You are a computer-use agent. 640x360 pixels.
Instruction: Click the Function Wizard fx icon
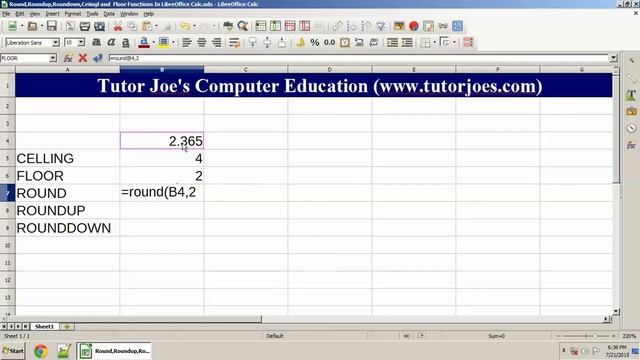[68, 58]
